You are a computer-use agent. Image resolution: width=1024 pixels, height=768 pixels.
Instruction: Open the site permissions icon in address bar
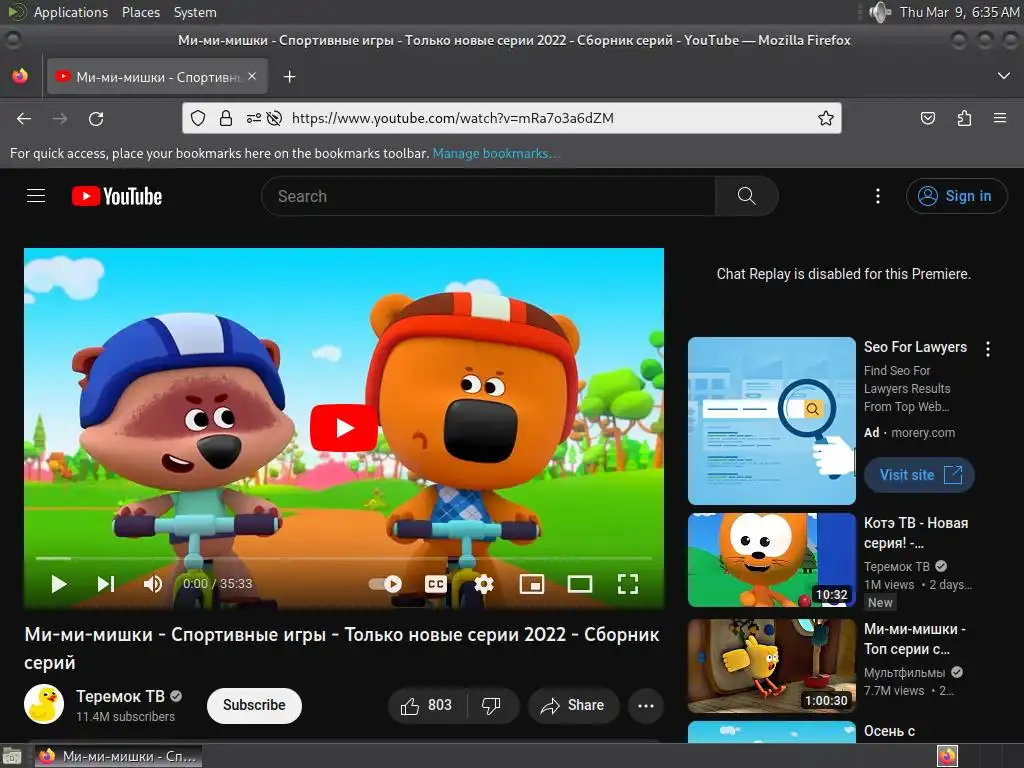[253, 118]
